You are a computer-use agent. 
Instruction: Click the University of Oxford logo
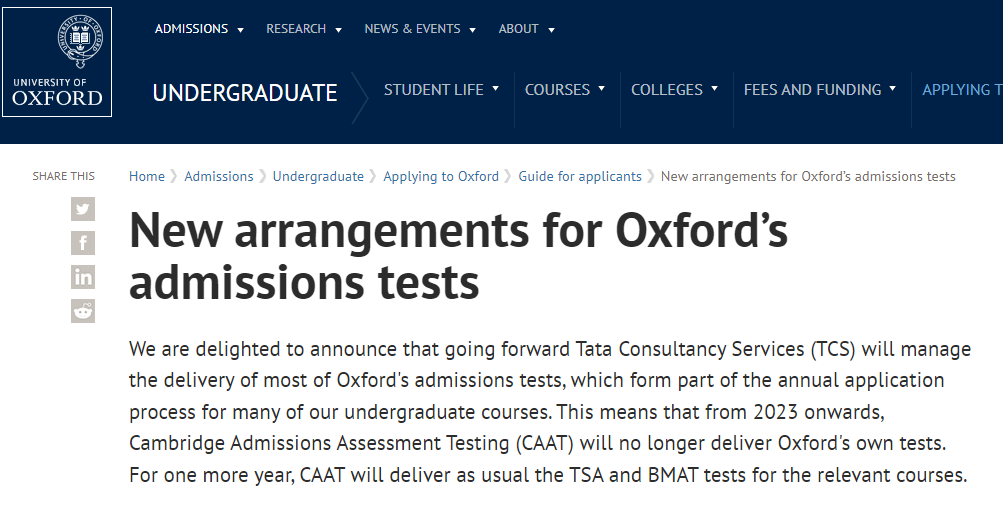(57, 62)
